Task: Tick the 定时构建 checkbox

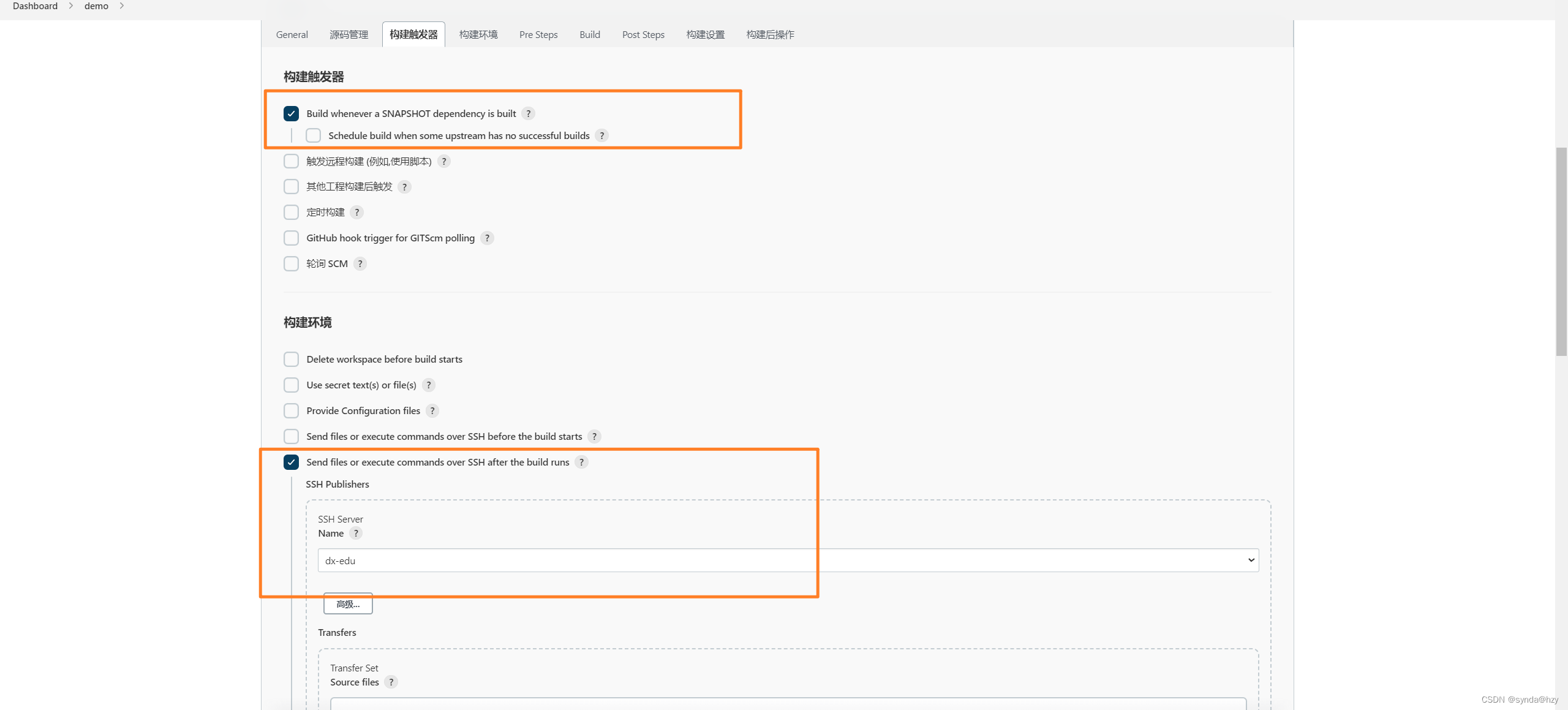Action: (291, 212)
